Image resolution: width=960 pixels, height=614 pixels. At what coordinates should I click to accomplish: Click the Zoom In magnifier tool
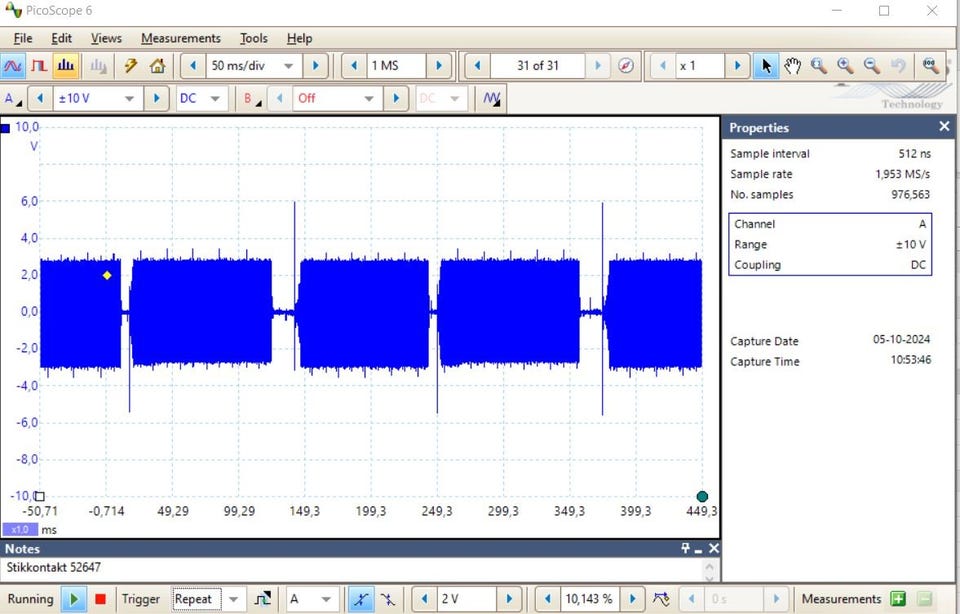tap(845, 66)
